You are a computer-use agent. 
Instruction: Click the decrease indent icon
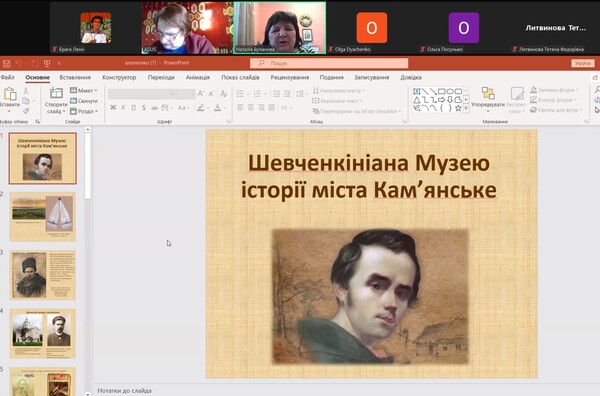[x=276, y=94]
